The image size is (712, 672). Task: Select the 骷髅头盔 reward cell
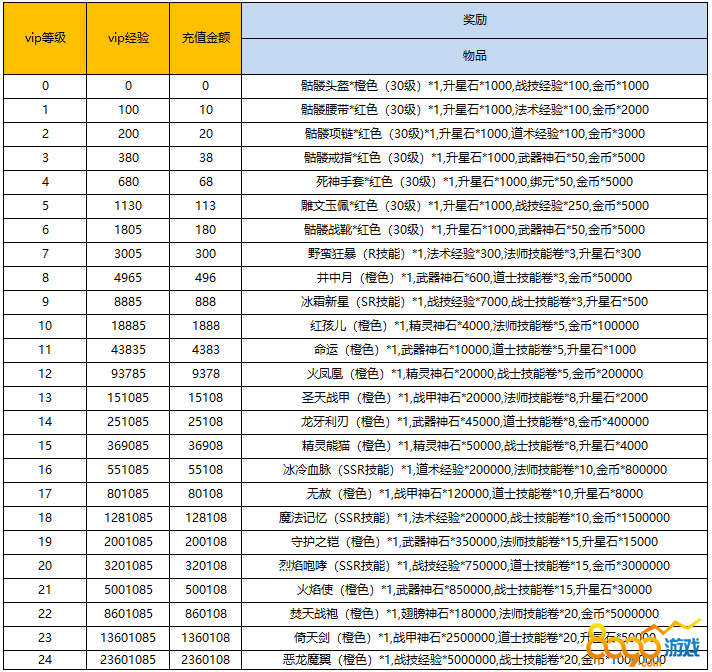coord(475,86)
